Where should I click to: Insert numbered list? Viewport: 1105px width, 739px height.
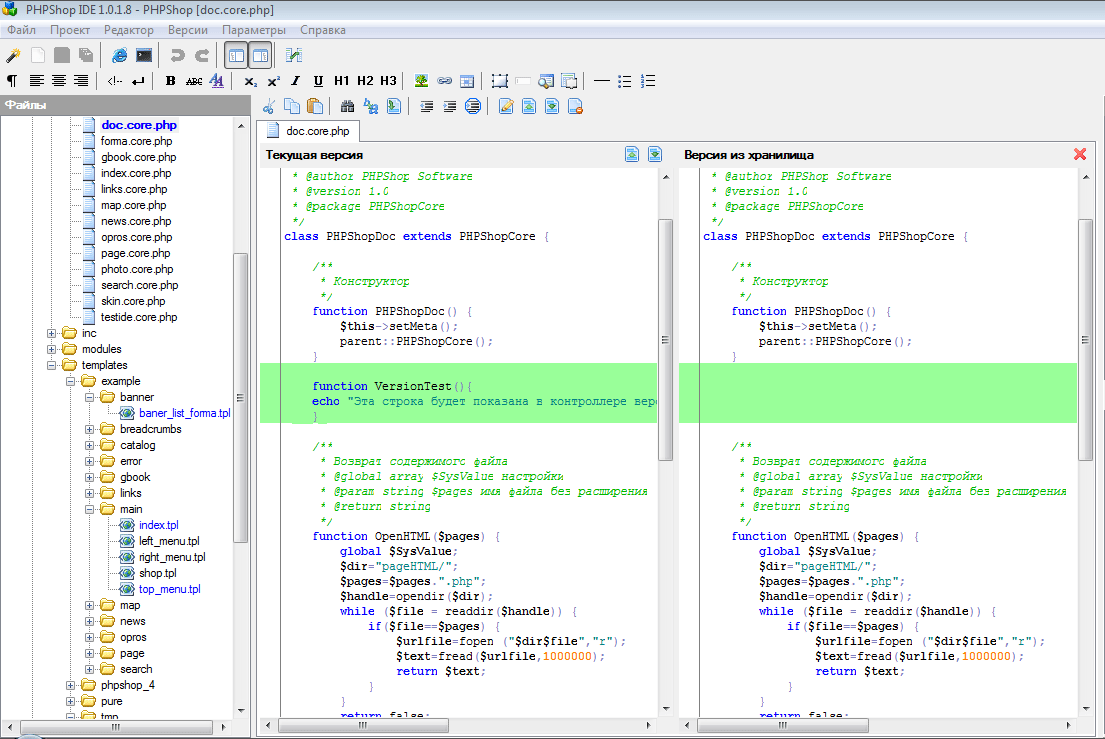coord(648,81)
